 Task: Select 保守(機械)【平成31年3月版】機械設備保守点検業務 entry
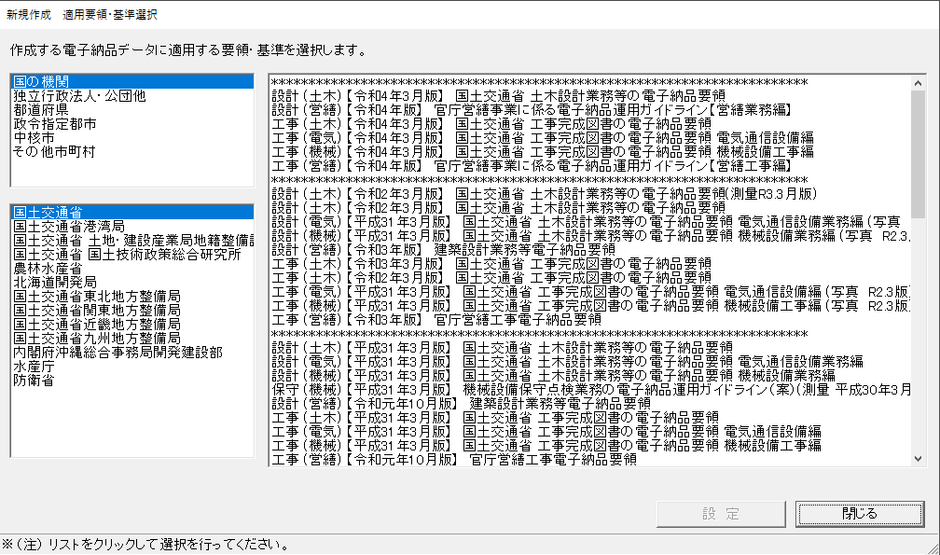590,390
